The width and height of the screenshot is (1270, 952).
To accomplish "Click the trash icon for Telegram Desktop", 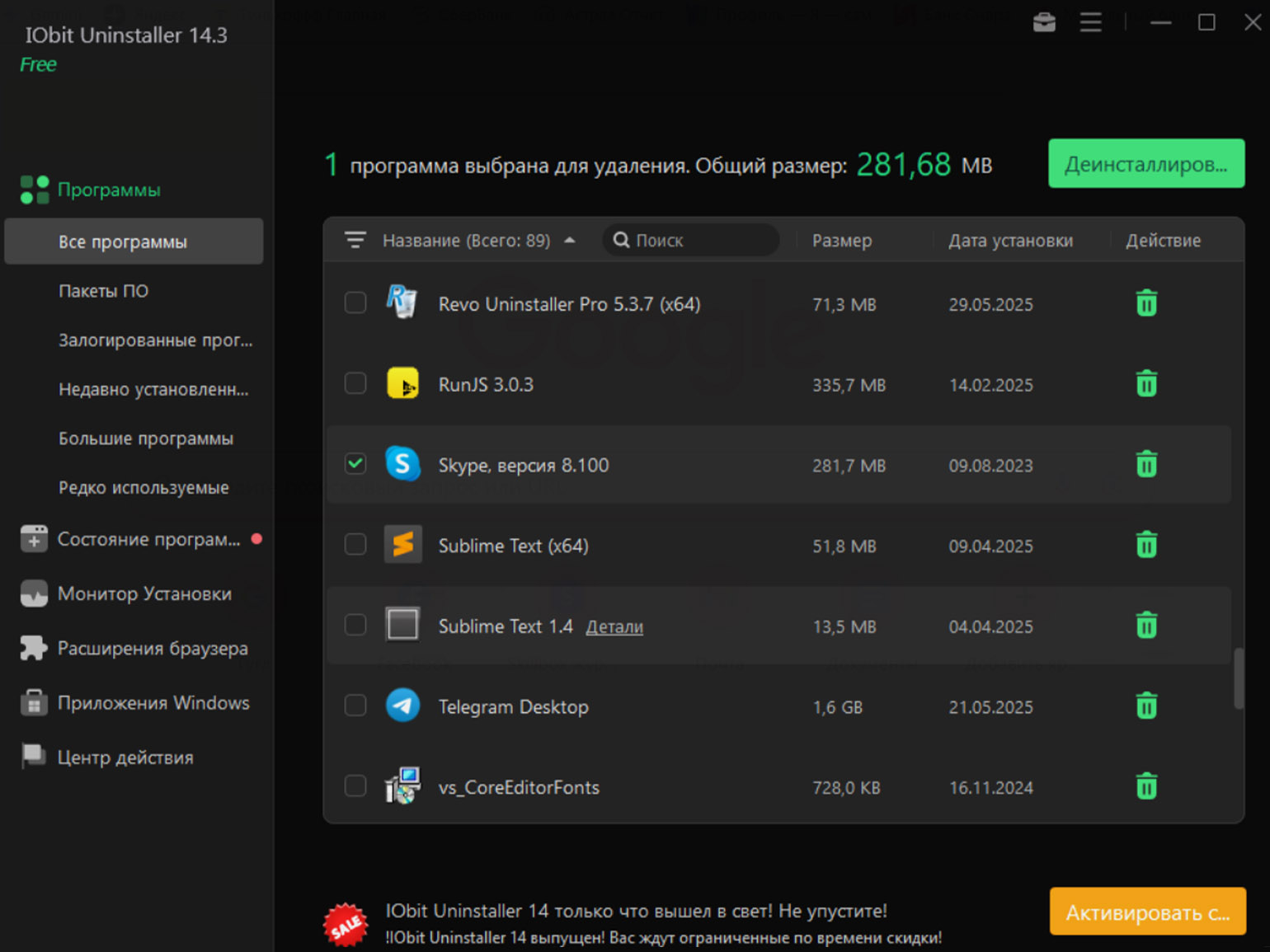I will [1146, 706].
